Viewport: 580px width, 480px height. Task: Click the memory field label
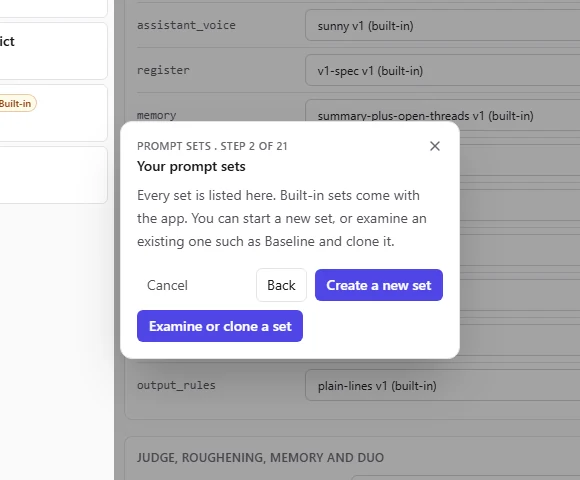156,115
